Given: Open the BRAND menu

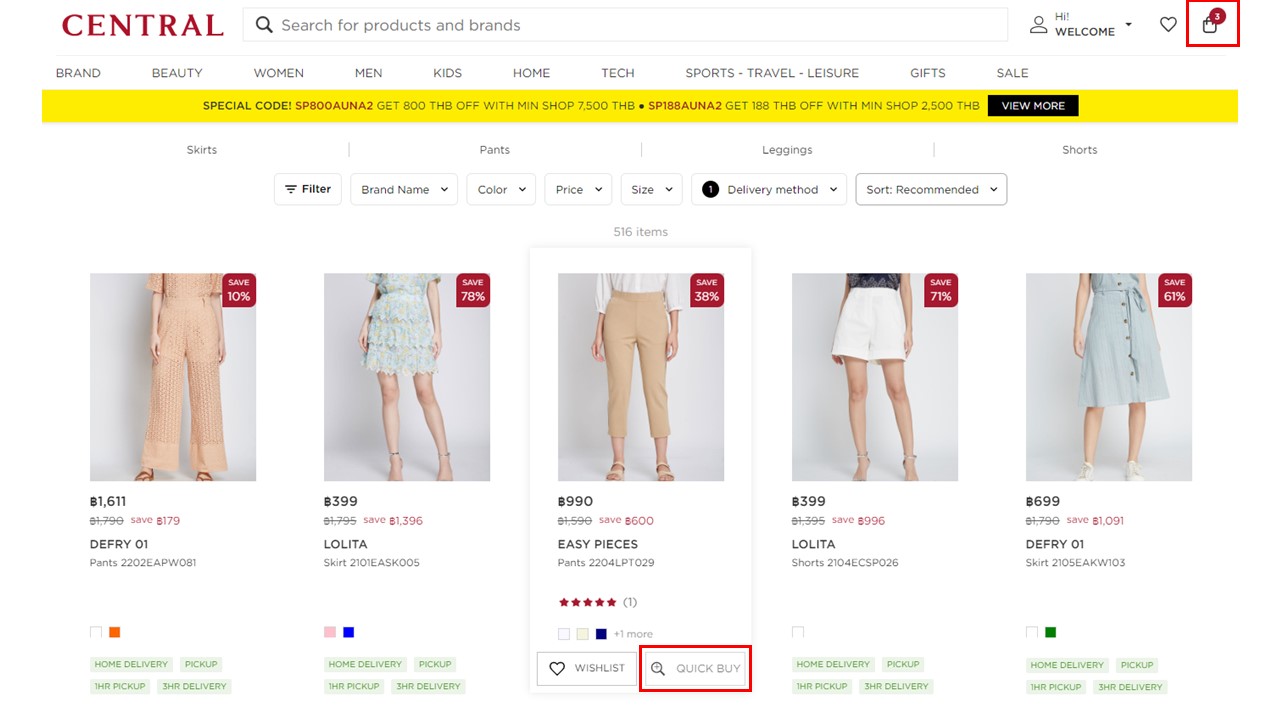Looking at the screenshot, I should point(78,73).
